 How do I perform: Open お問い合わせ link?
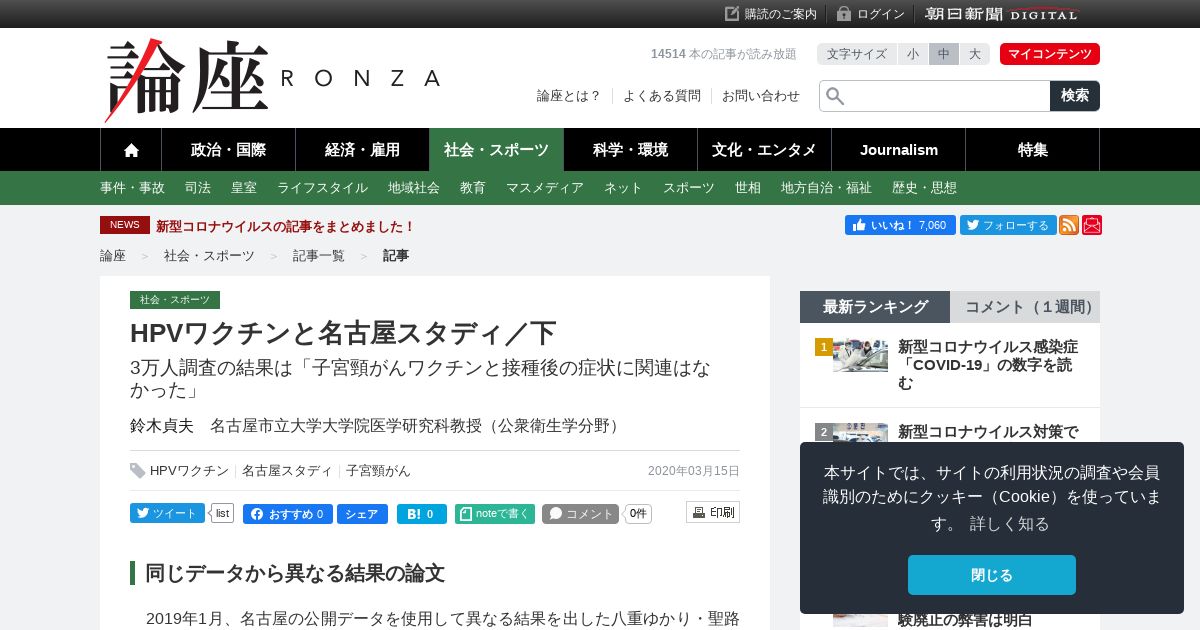pyautogui.click(x=761, y=96)
